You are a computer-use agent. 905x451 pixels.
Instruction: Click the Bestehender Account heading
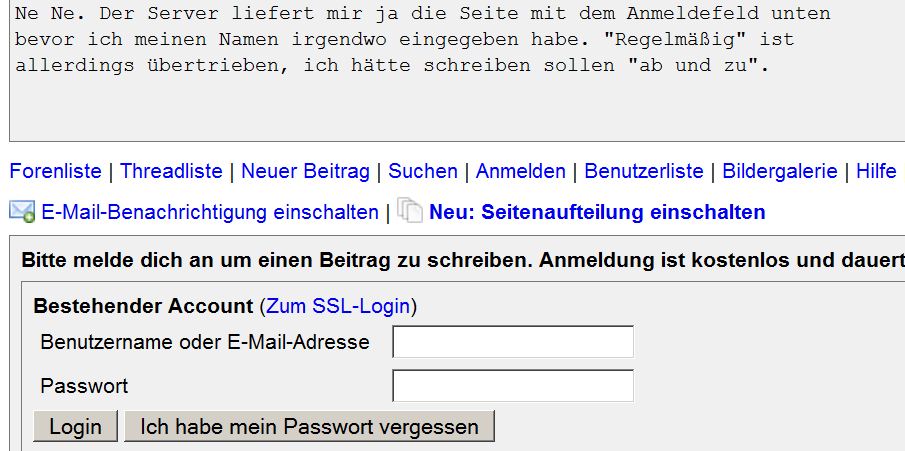tap(143, 306)
